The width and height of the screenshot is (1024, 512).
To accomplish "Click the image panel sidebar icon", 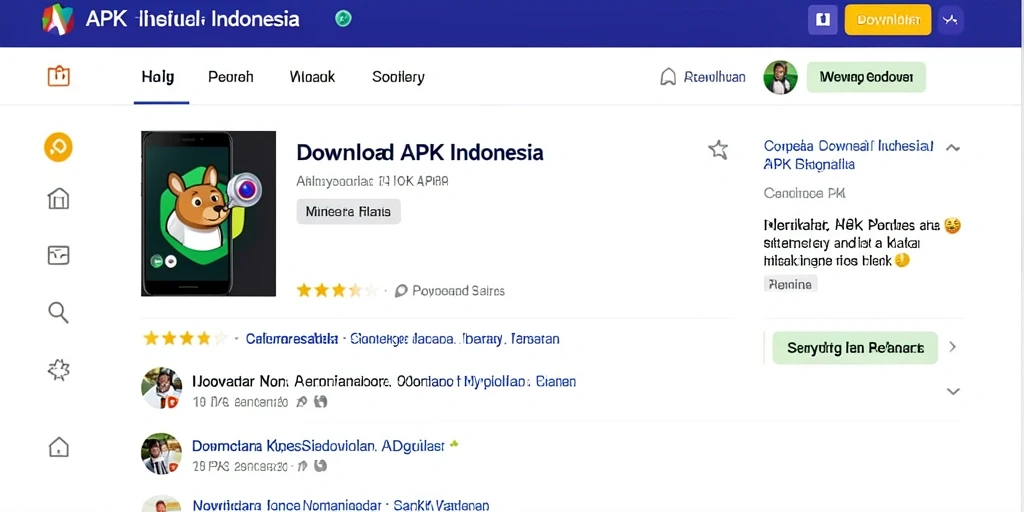I will [58, 255].
